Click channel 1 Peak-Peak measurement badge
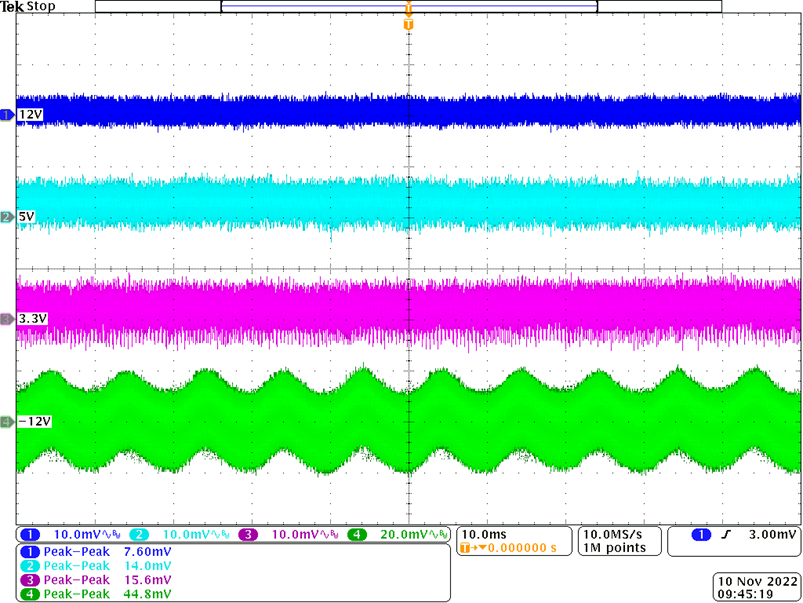The width and height of the screenshot is (803, 603). point(30,552)
